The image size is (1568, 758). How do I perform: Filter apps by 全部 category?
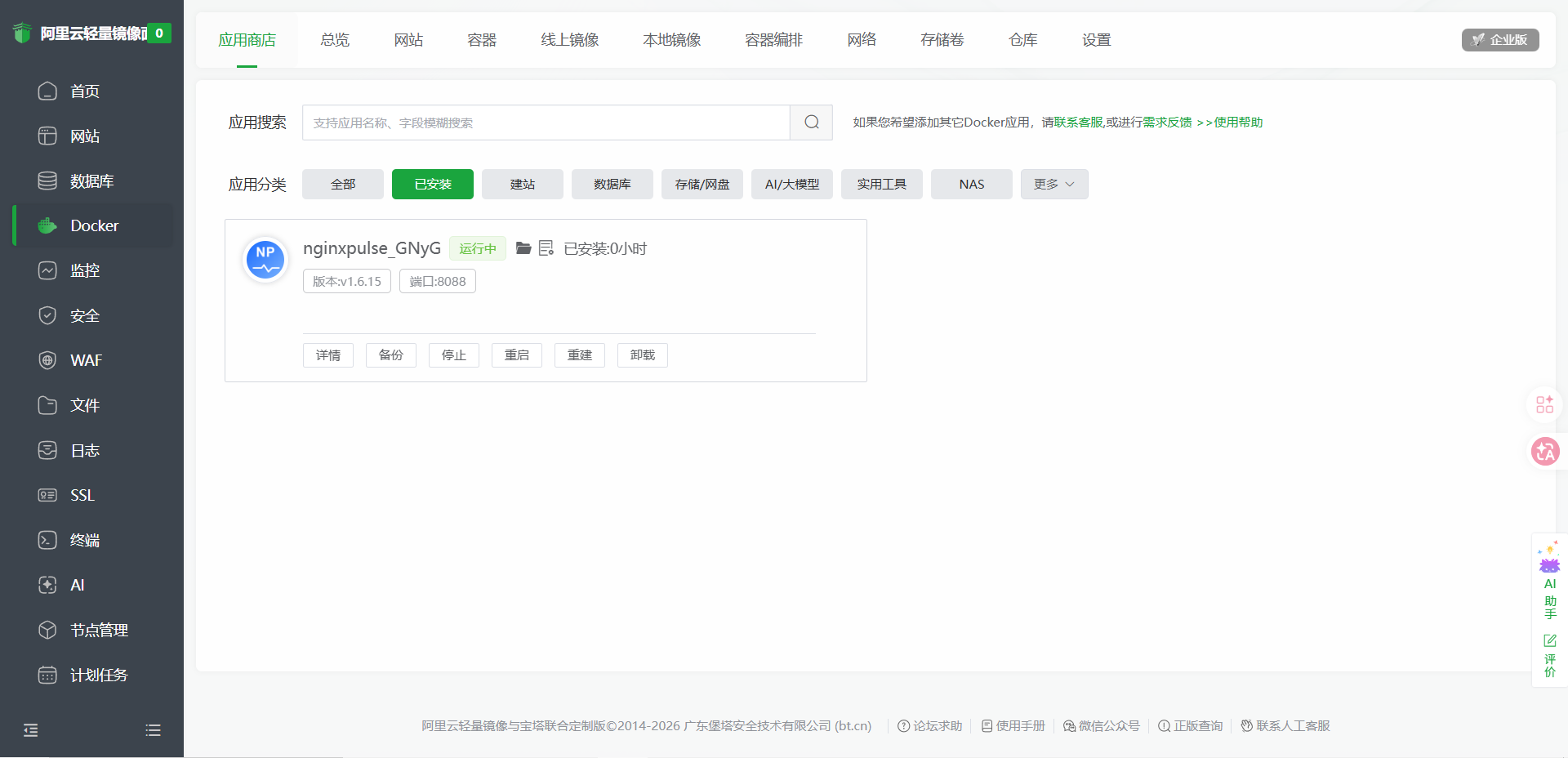[x=343, y=184]
